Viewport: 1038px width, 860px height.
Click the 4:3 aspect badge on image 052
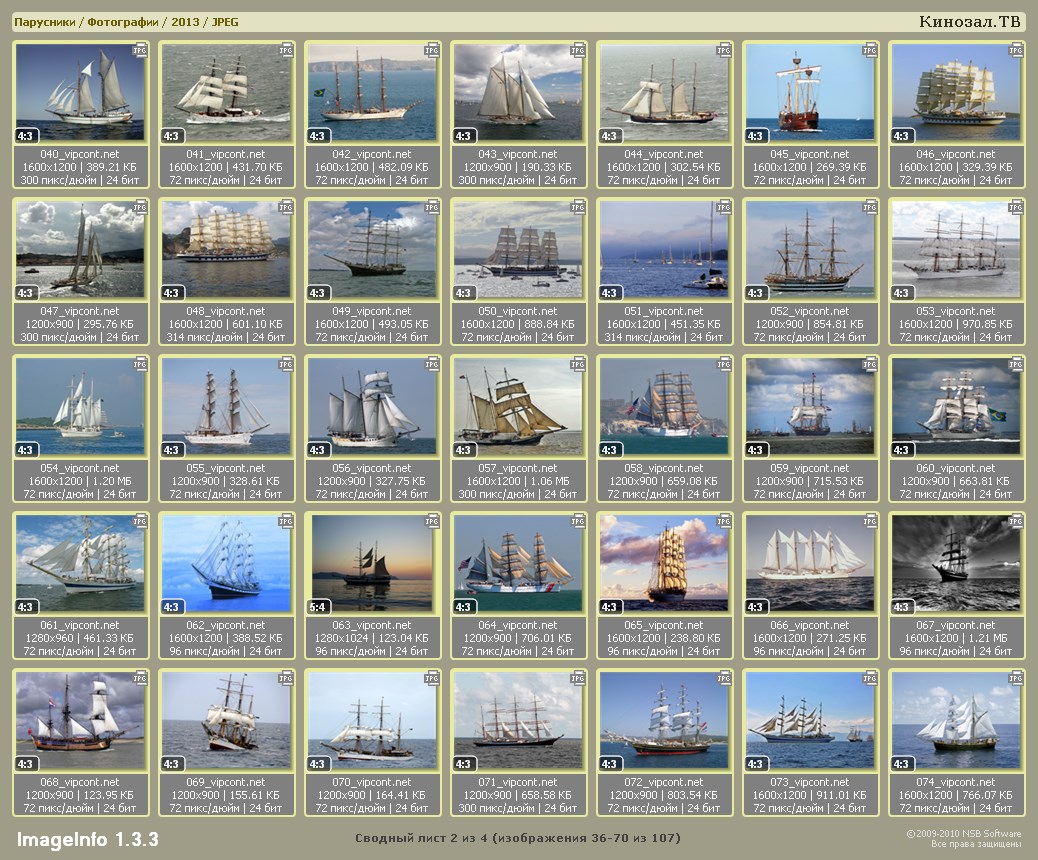point(756,293)
